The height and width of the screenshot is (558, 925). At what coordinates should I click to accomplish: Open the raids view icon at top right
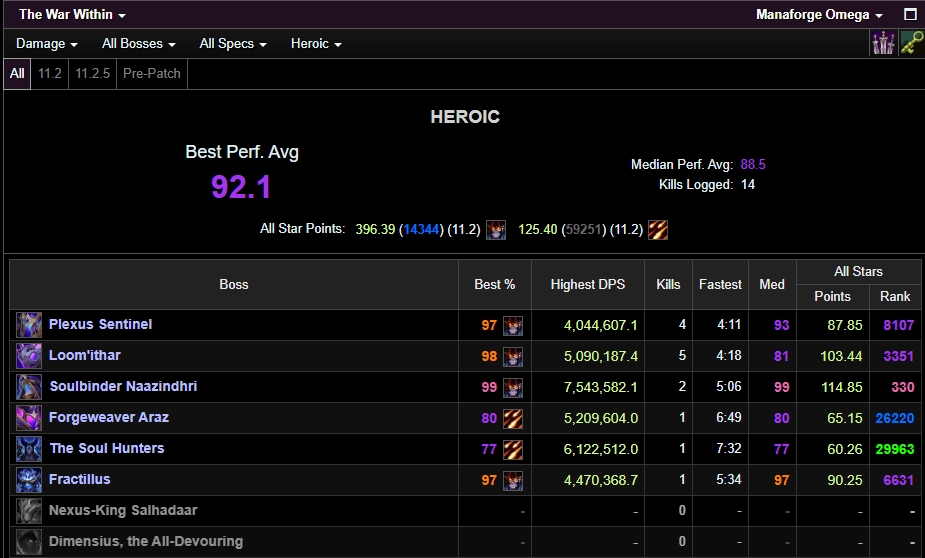(x=883, y=44)
